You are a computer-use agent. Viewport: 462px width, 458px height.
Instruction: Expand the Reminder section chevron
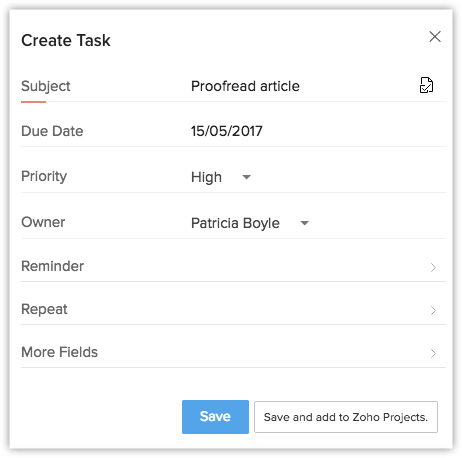point(433,267)
